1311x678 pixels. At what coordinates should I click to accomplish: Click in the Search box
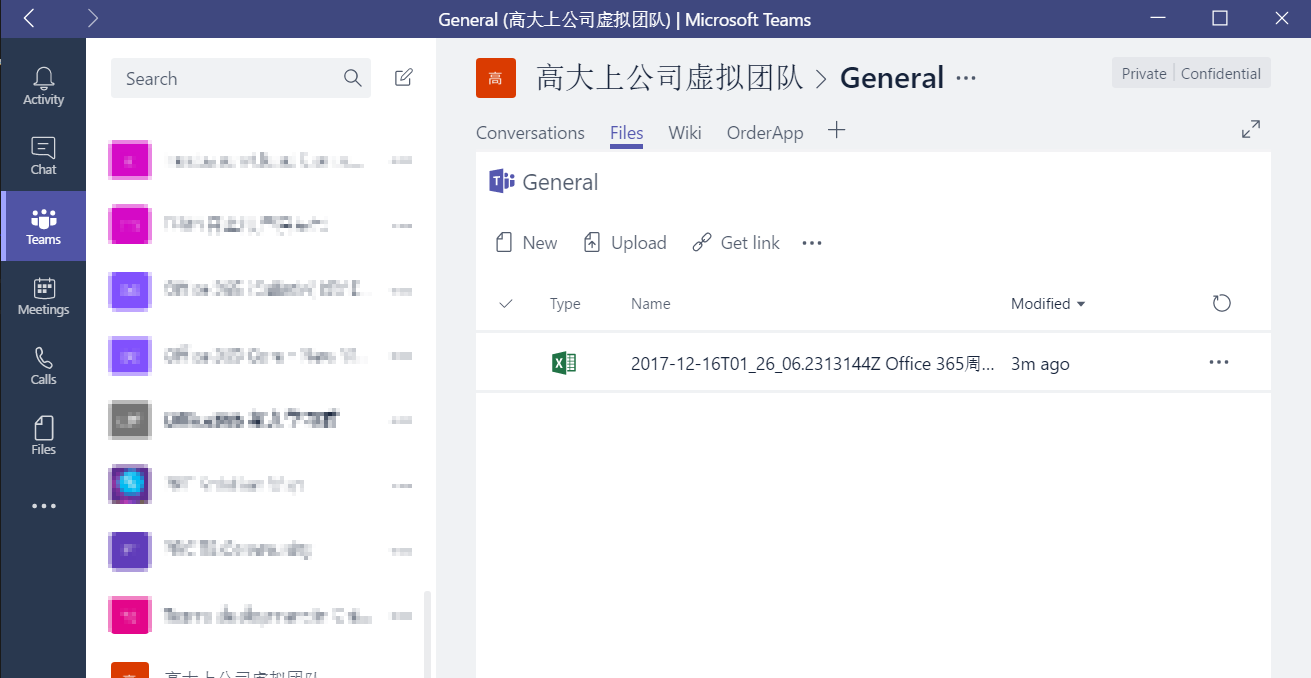pos(230,79)
